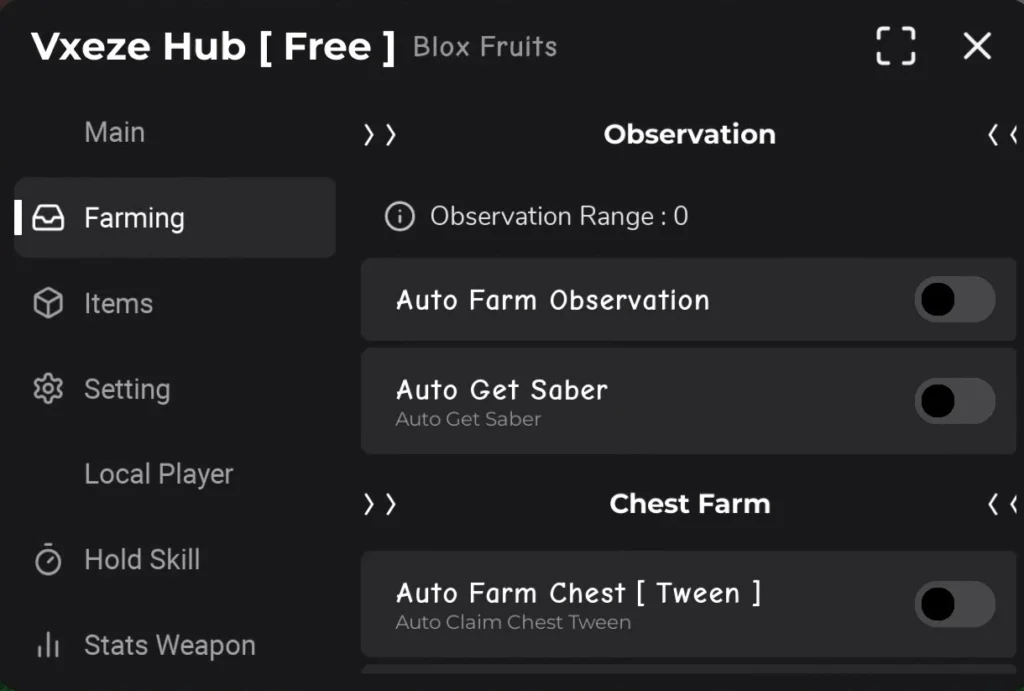Viewport: 1024px width, 691px height.
Task: Select the Stats Weapon menu label
Action: (169, 645)
